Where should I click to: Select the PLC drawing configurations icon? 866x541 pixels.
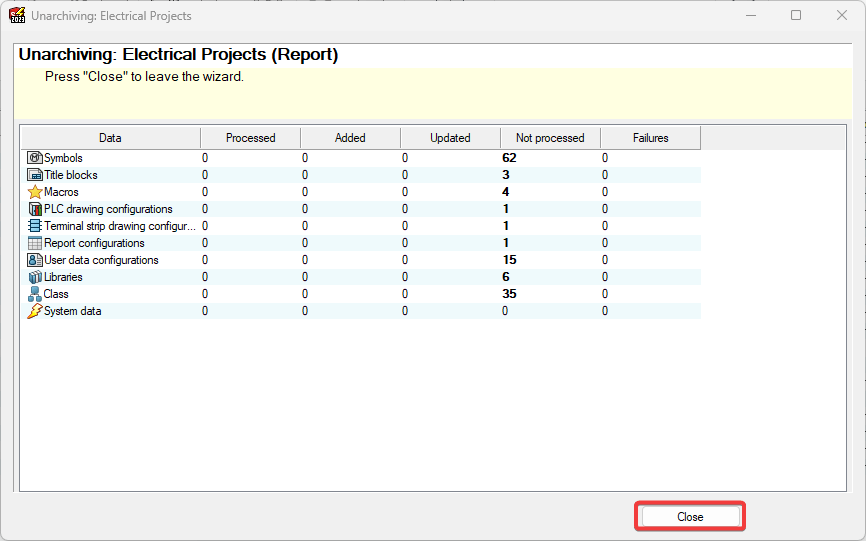click(x=35, y=209)
